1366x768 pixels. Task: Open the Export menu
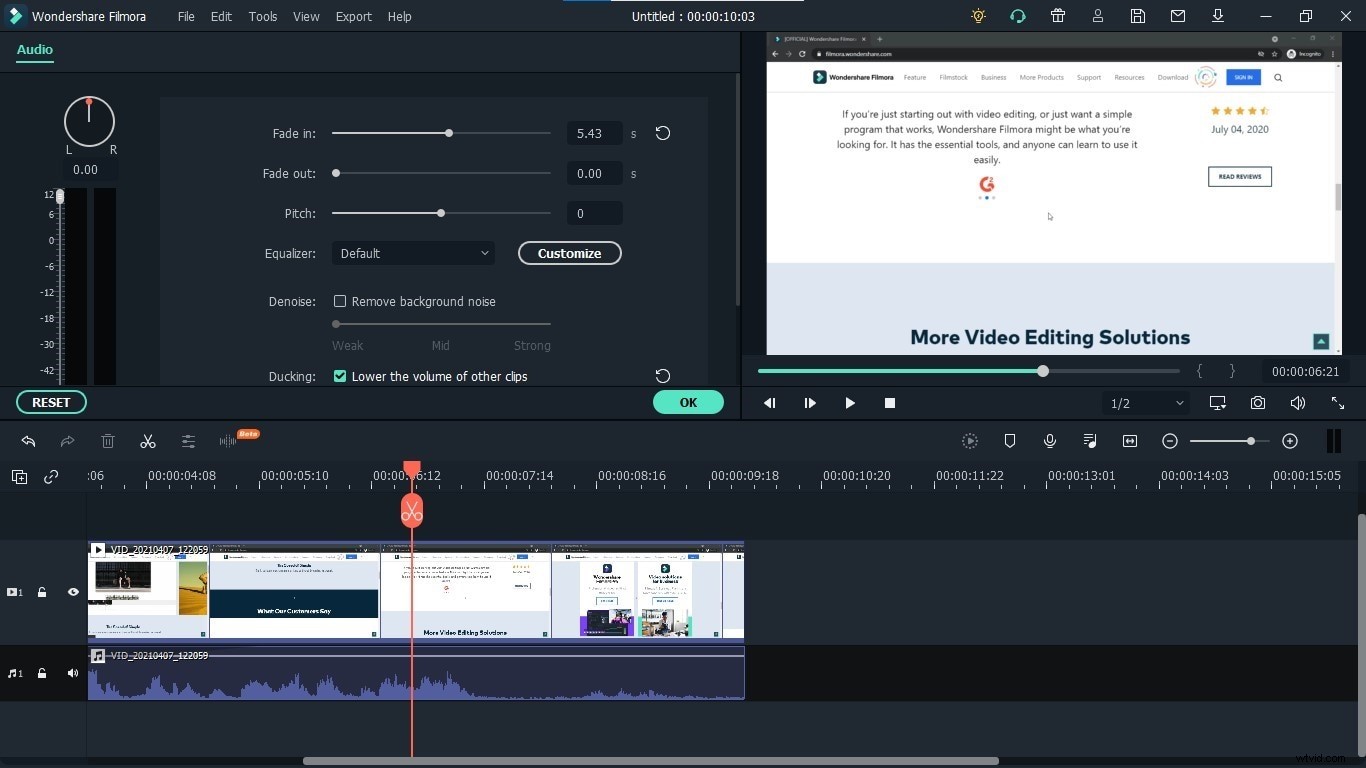[x=353, y=16]
